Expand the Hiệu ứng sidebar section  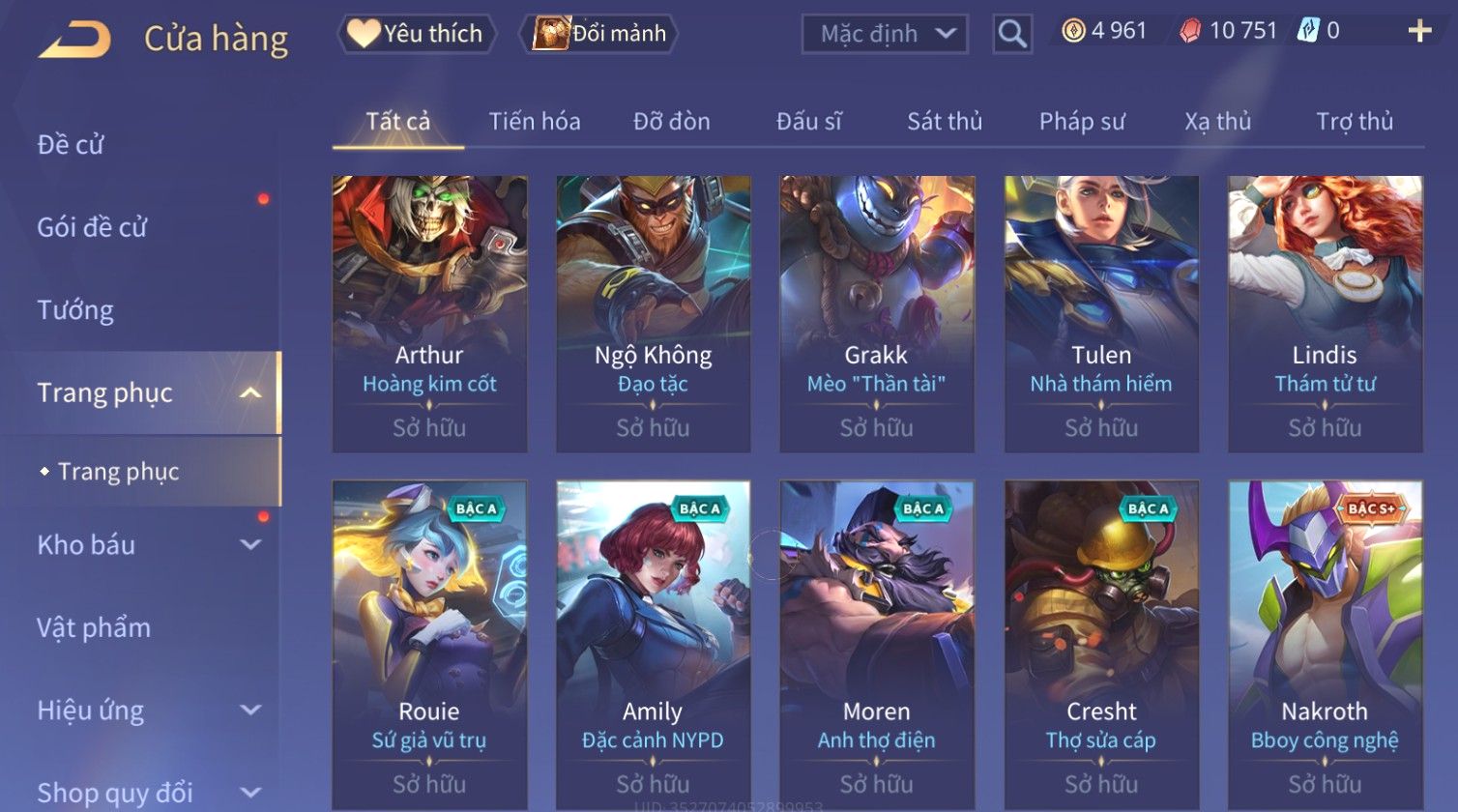pos(250,710)
